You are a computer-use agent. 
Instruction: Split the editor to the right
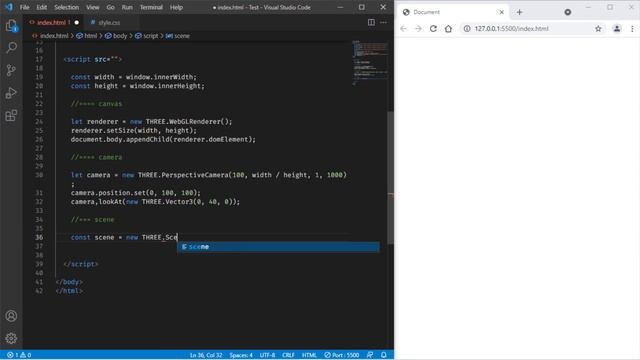[x=371, y=22]
